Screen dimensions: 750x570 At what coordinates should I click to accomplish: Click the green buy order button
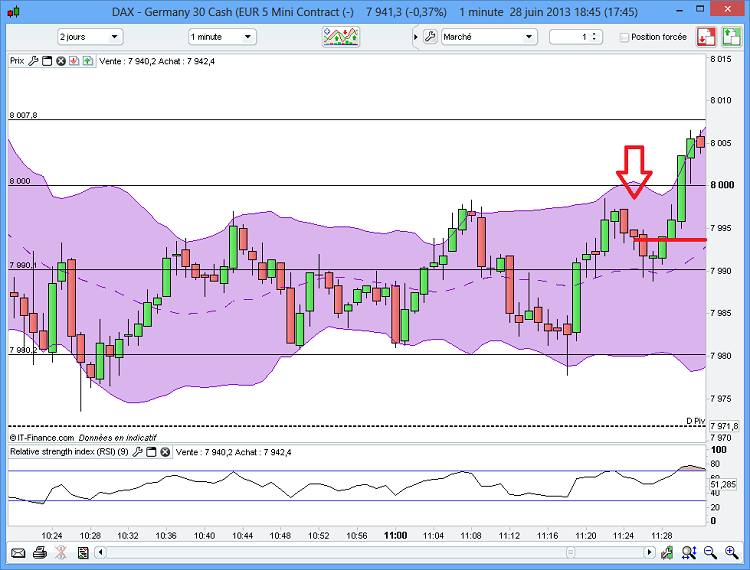[731, 37]
